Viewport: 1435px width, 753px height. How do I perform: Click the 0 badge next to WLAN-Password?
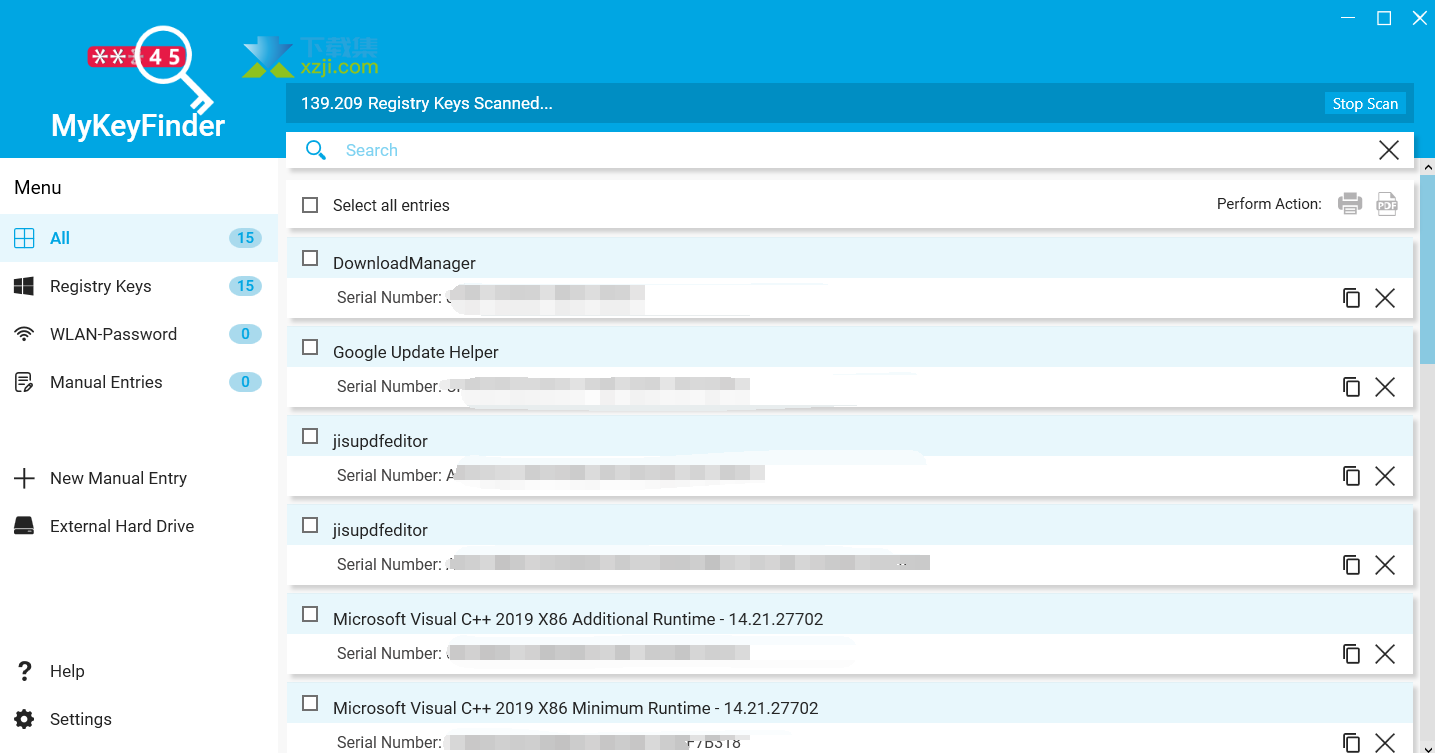[245, 334]
